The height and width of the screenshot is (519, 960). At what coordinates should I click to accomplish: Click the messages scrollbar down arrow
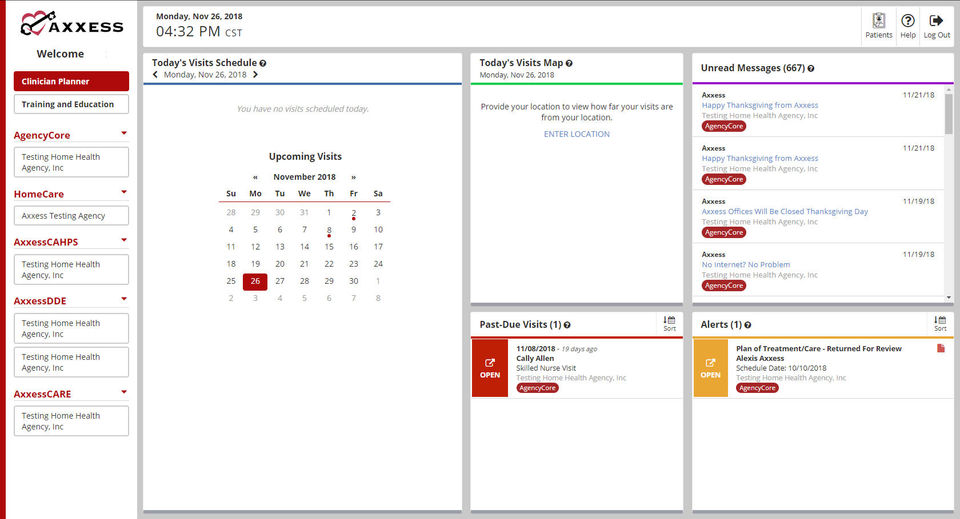coord(948,297)
